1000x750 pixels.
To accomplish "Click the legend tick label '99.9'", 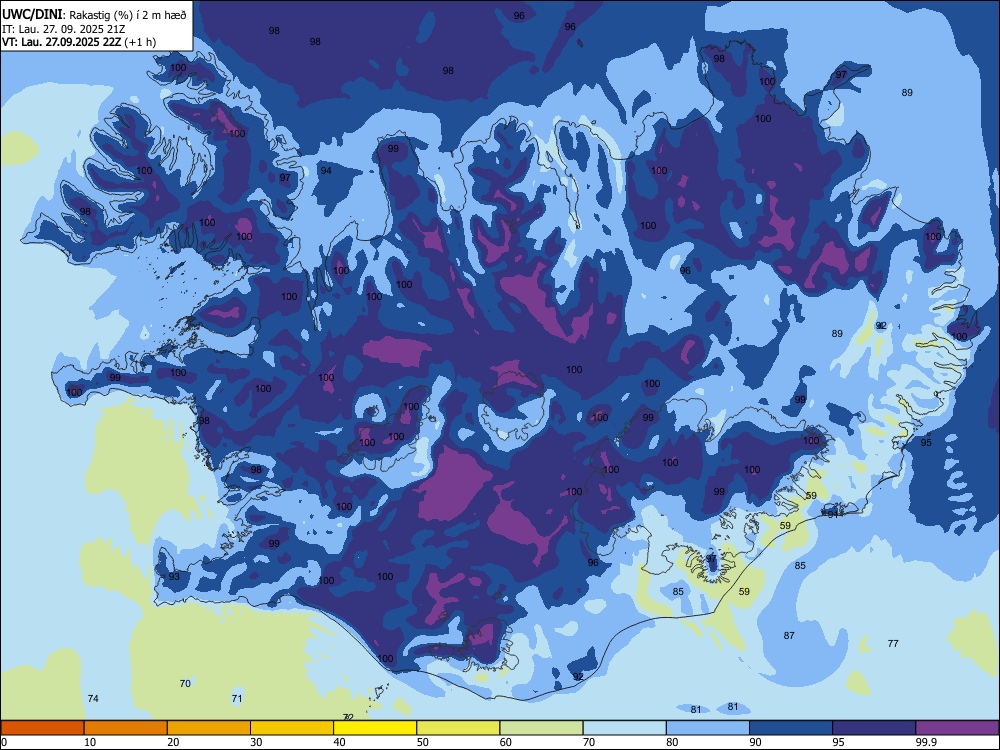I will tap(925, 742).
